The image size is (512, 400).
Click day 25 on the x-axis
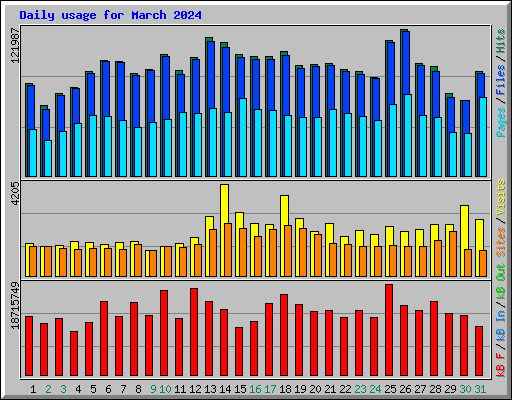[x=390, y=389]
